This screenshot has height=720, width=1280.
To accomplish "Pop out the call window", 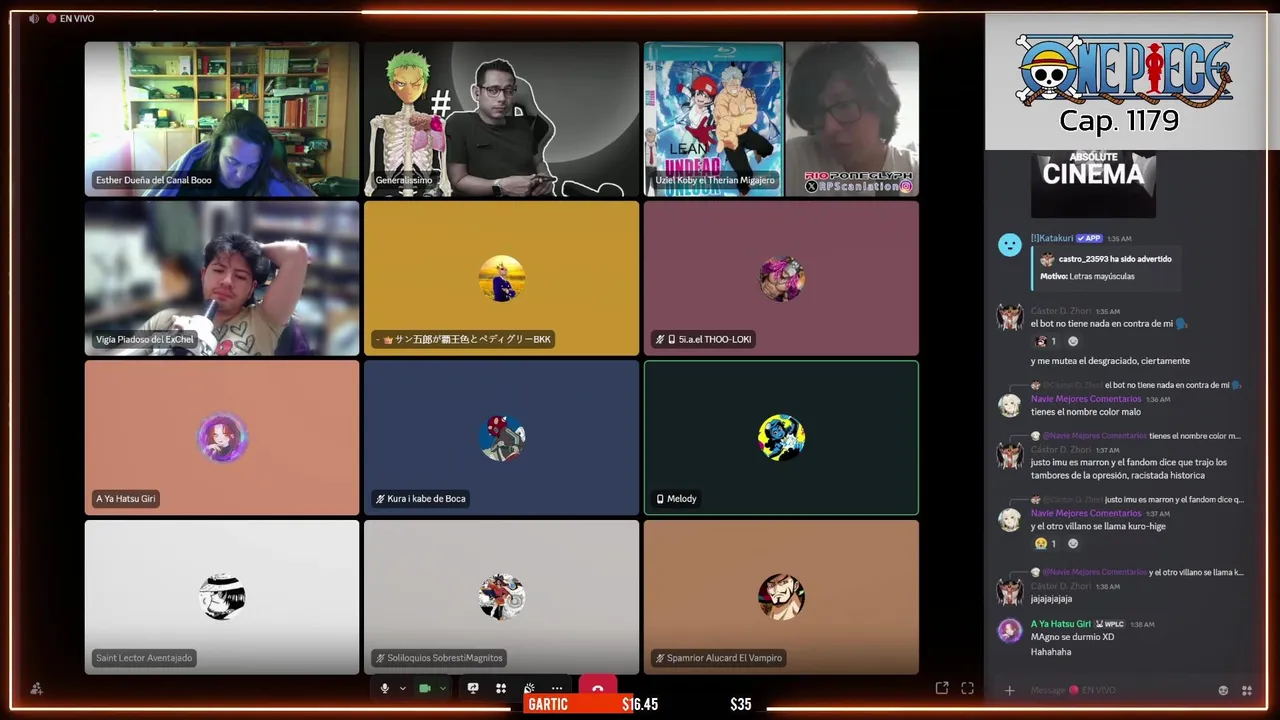I will [941, 688].
